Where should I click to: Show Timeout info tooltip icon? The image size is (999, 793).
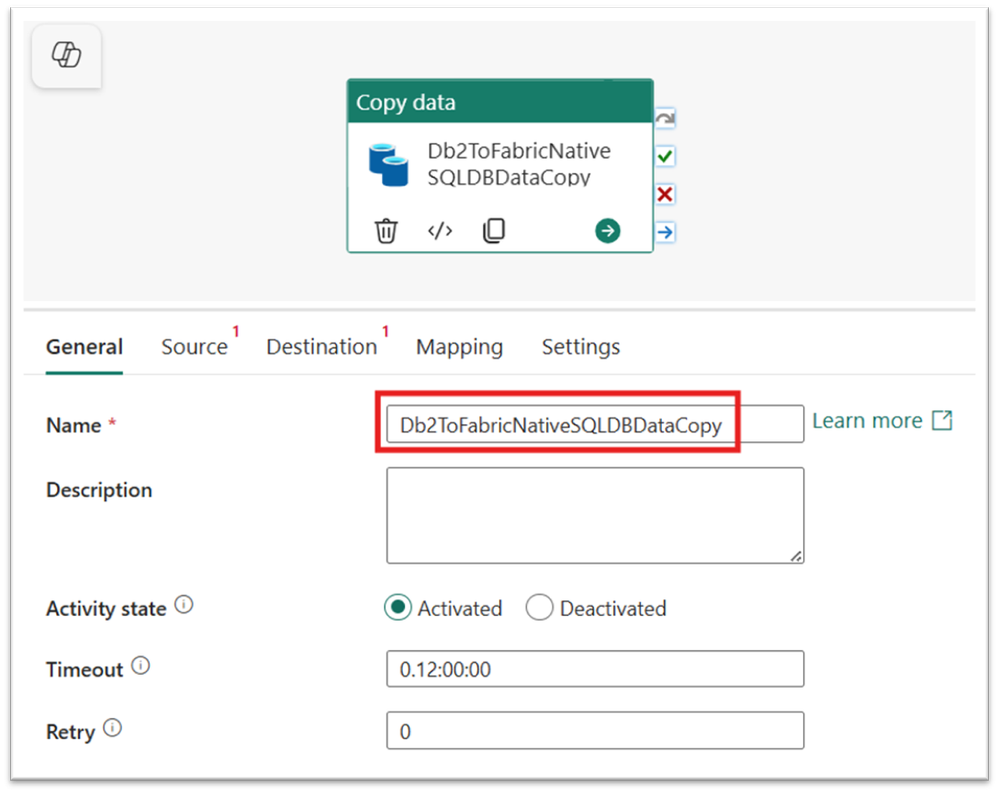[140, 666]
